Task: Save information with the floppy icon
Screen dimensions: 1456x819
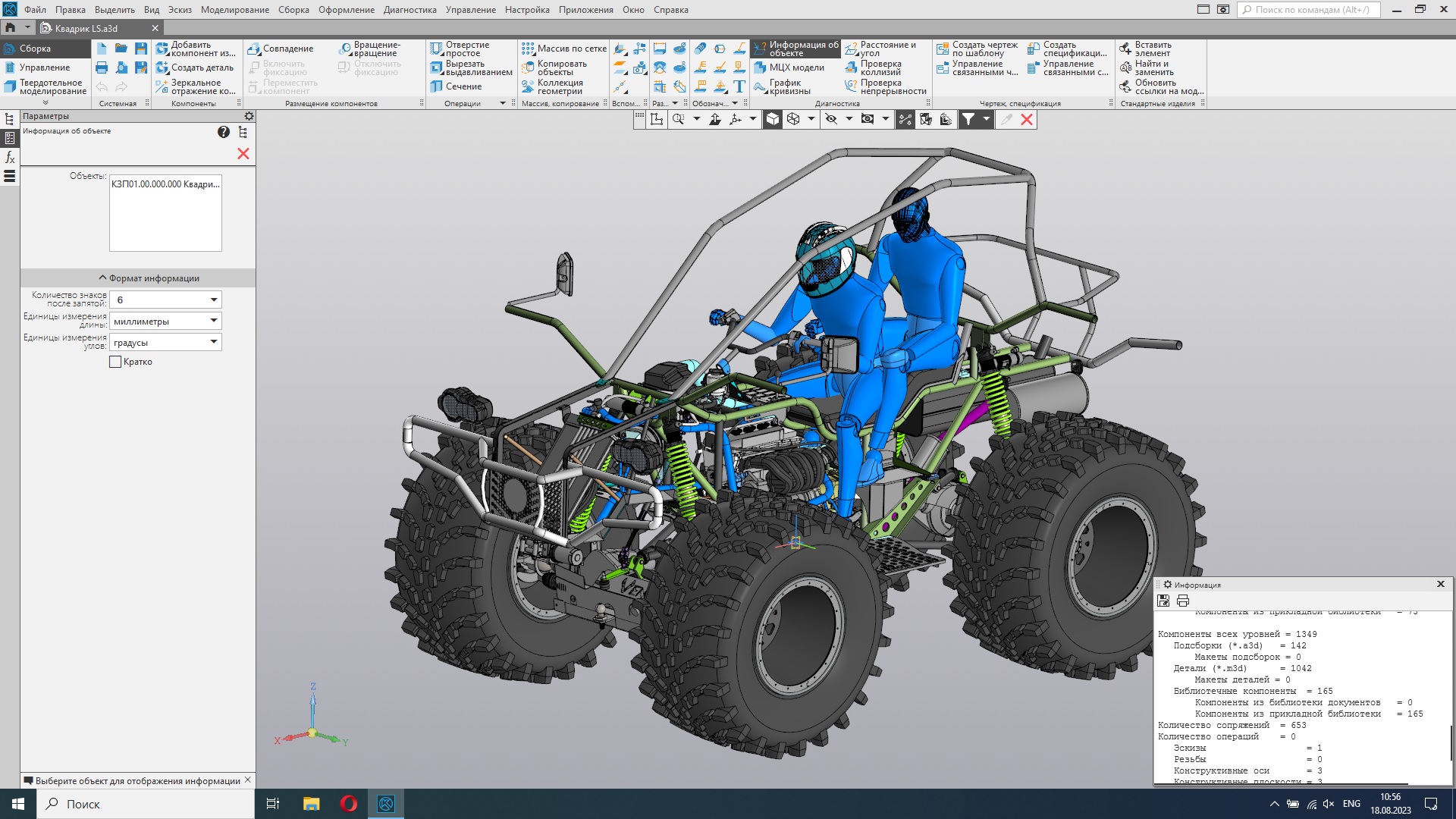Action: pos(1163,601)
